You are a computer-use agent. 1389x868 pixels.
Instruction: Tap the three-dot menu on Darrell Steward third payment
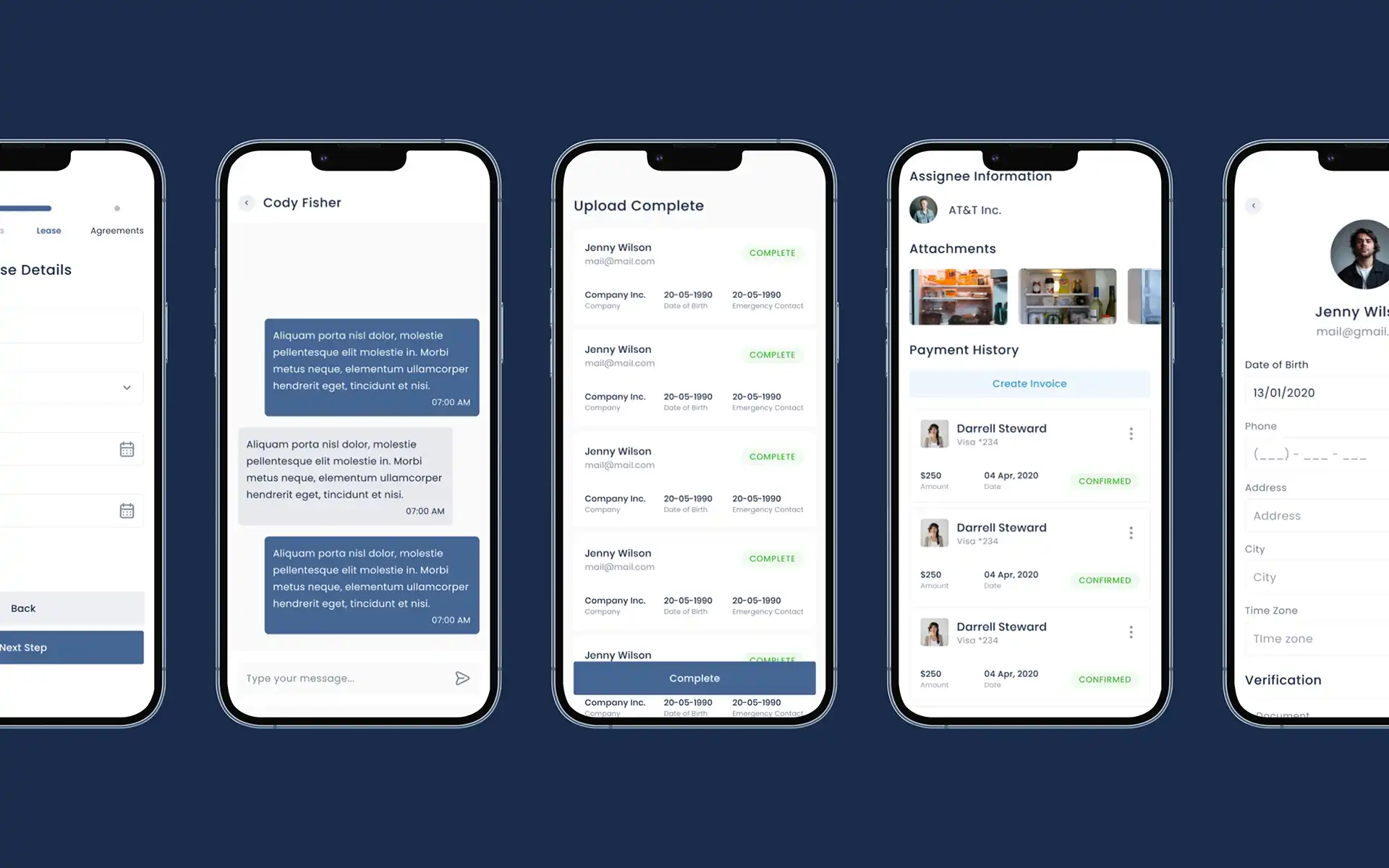tap(1130, 631)
